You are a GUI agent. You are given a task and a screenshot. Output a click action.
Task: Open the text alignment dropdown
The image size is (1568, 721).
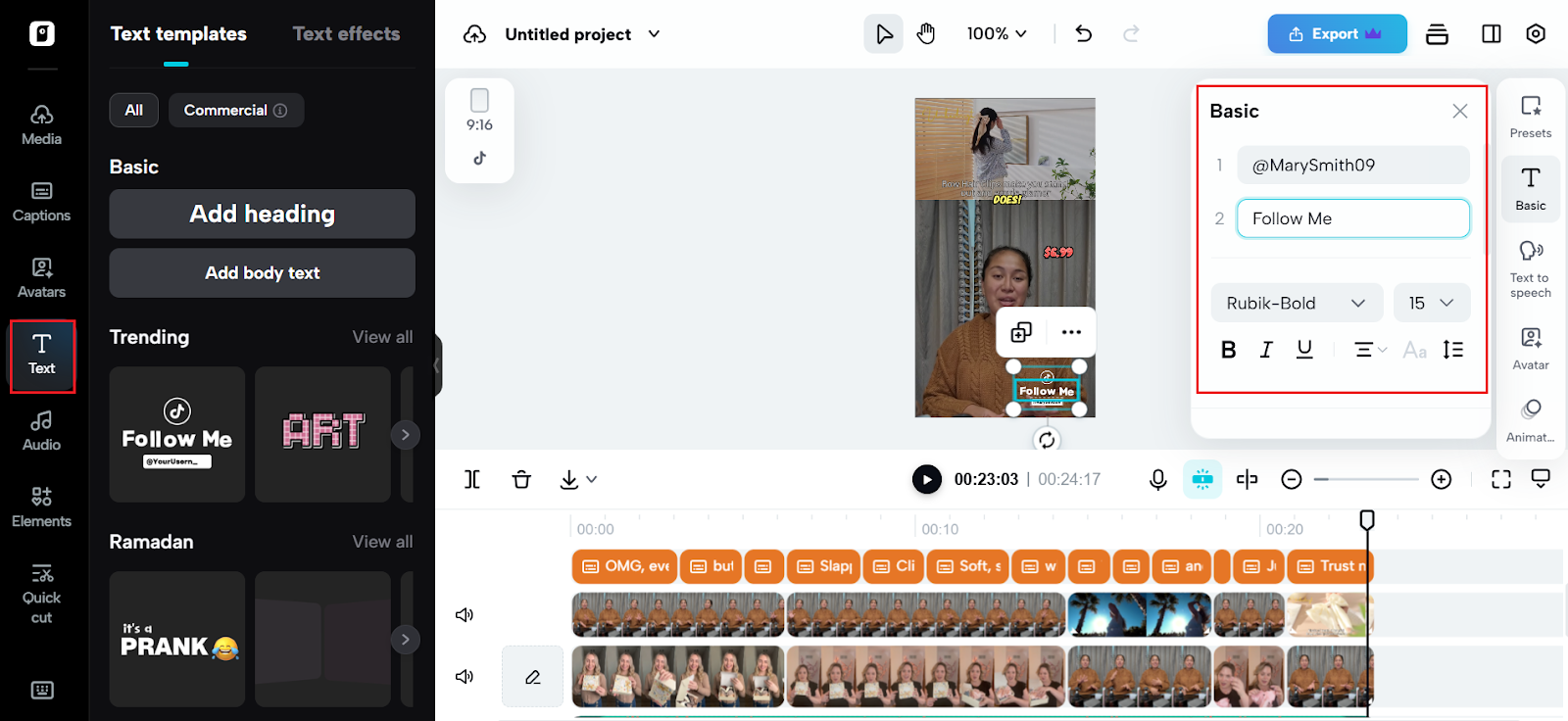point(1370,350)
